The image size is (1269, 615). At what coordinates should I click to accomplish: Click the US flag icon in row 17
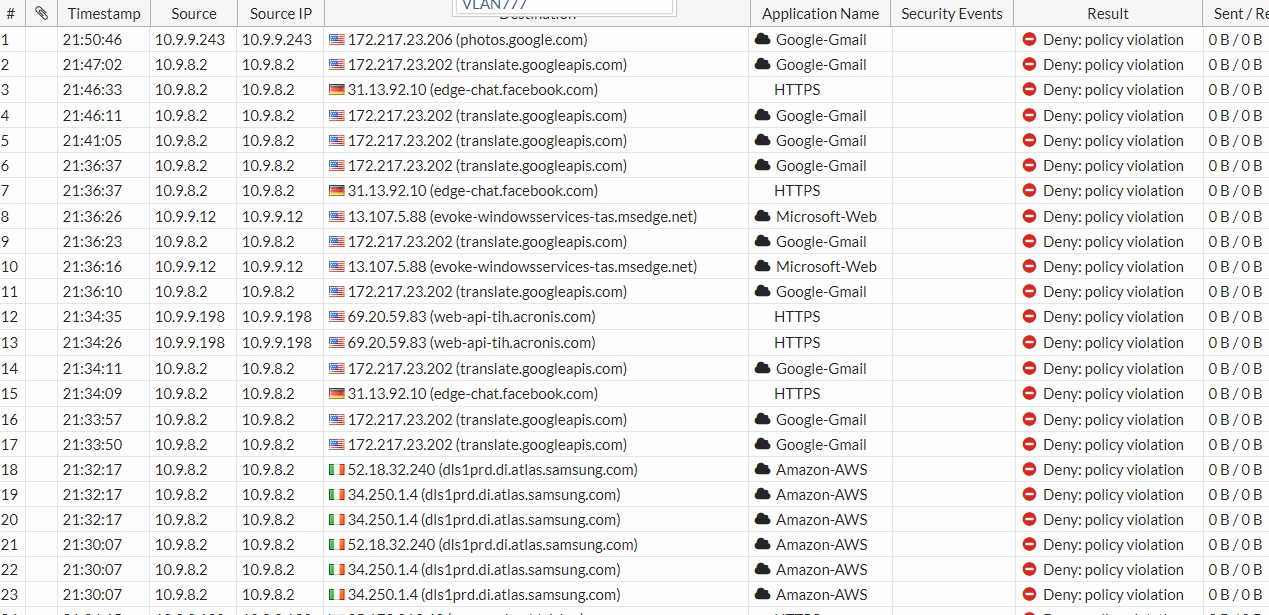click(x=336, y=445)
